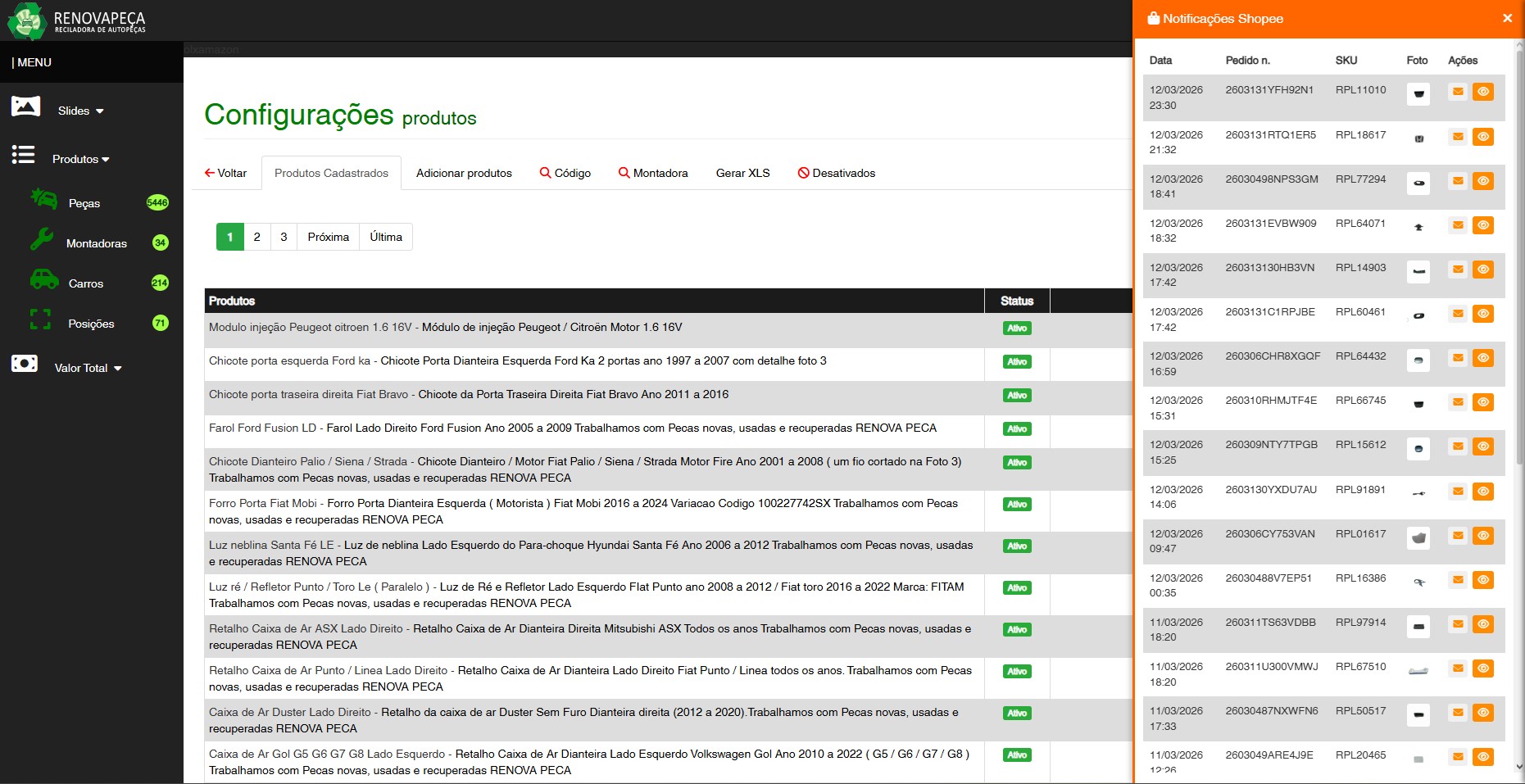The image size is (1525, 784).
Task: Expand the Valor Total dropdown
Action: [88, 368]
